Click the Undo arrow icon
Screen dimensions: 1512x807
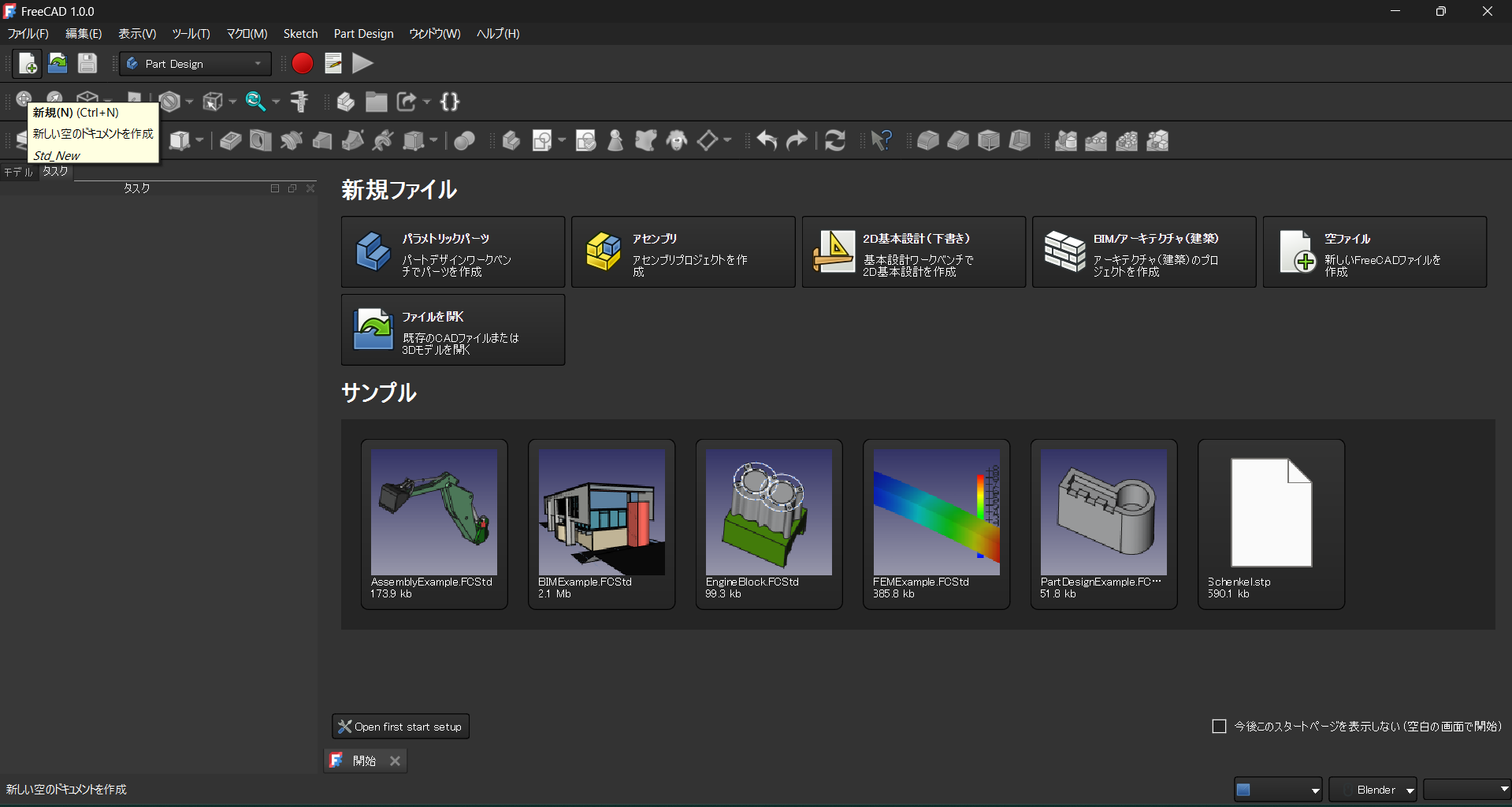(767, 140)
